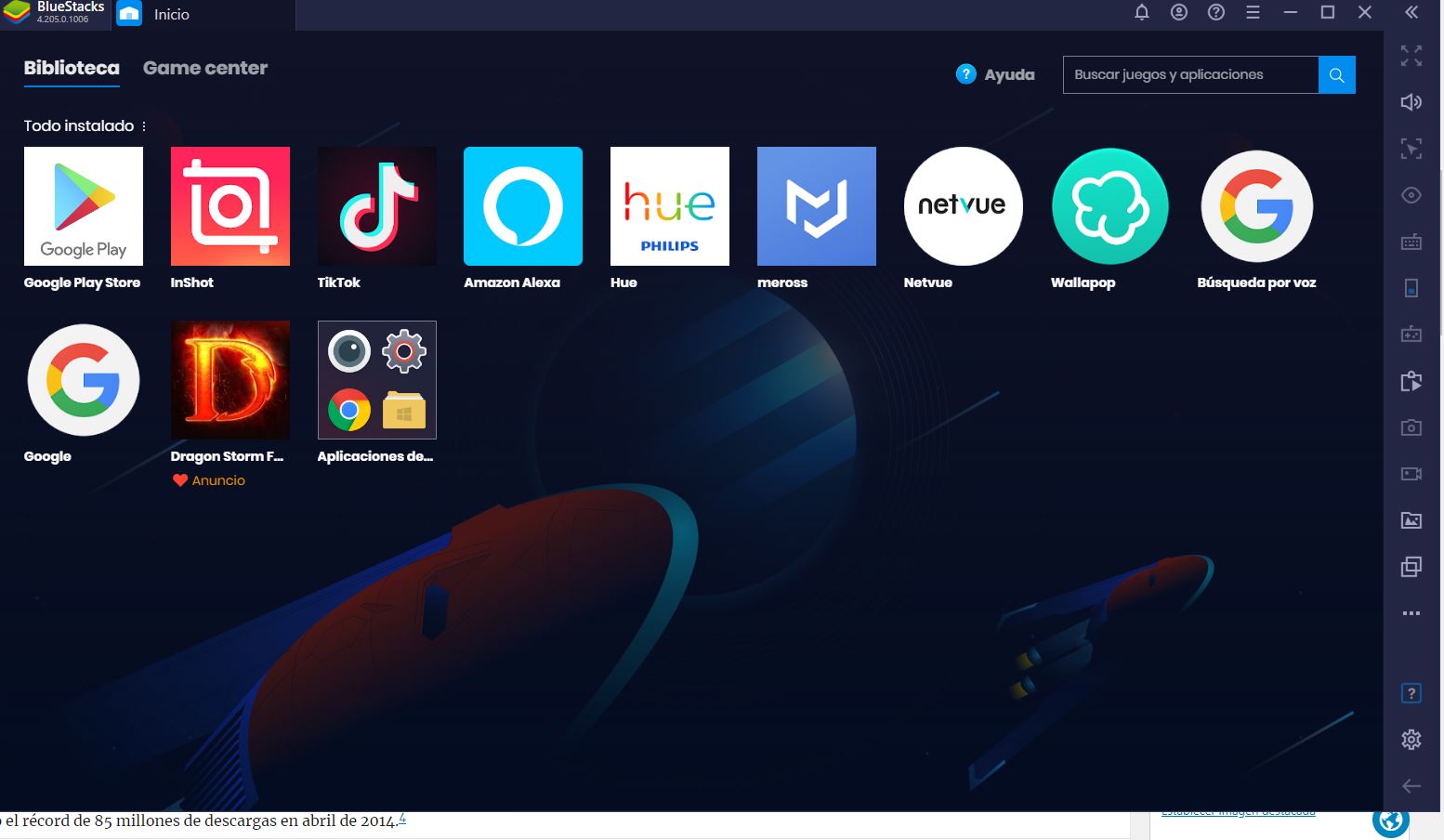The height and width of the screenshot is (840, 1444).
Task: Toggle the eye icon in sidebar
Action: click(x=1411, y=195)
